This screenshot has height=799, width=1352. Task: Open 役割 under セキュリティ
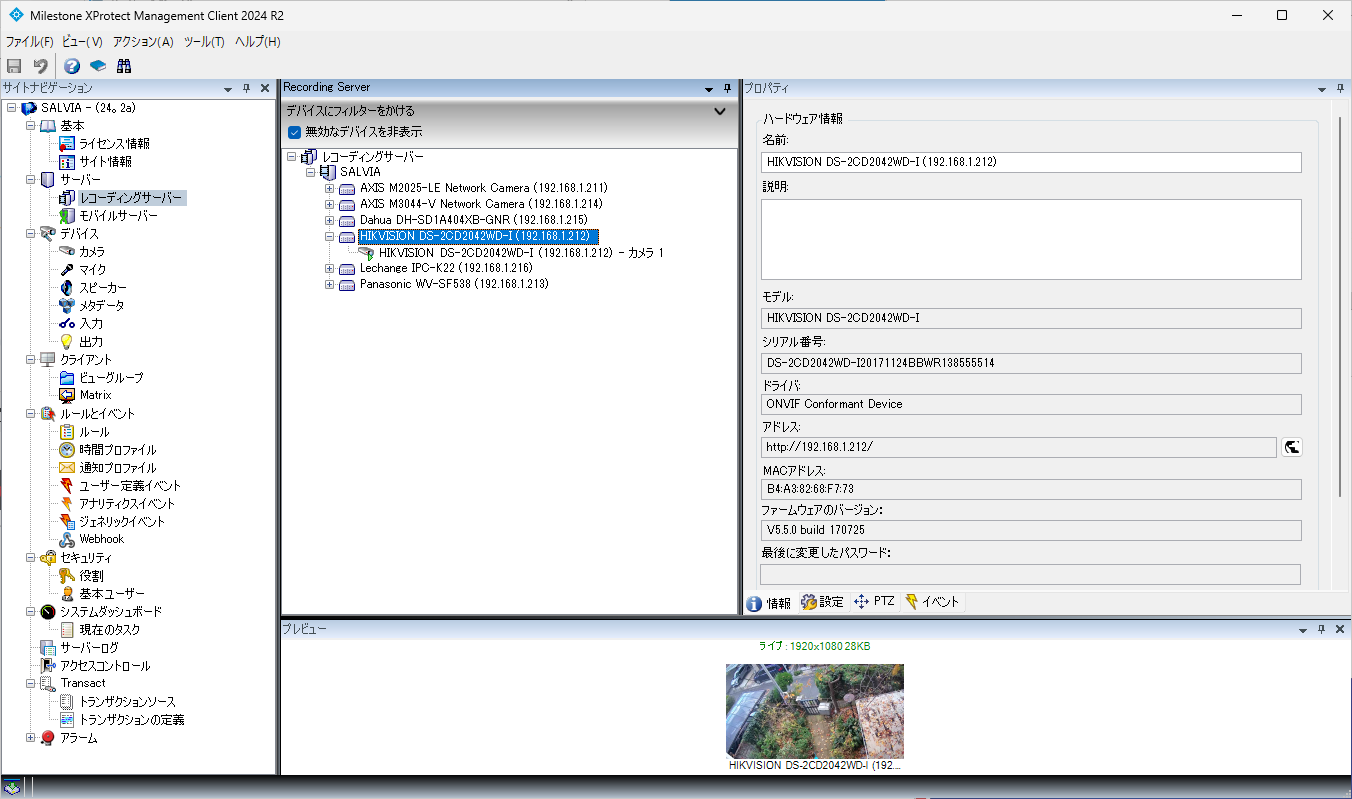click(91, 576)
